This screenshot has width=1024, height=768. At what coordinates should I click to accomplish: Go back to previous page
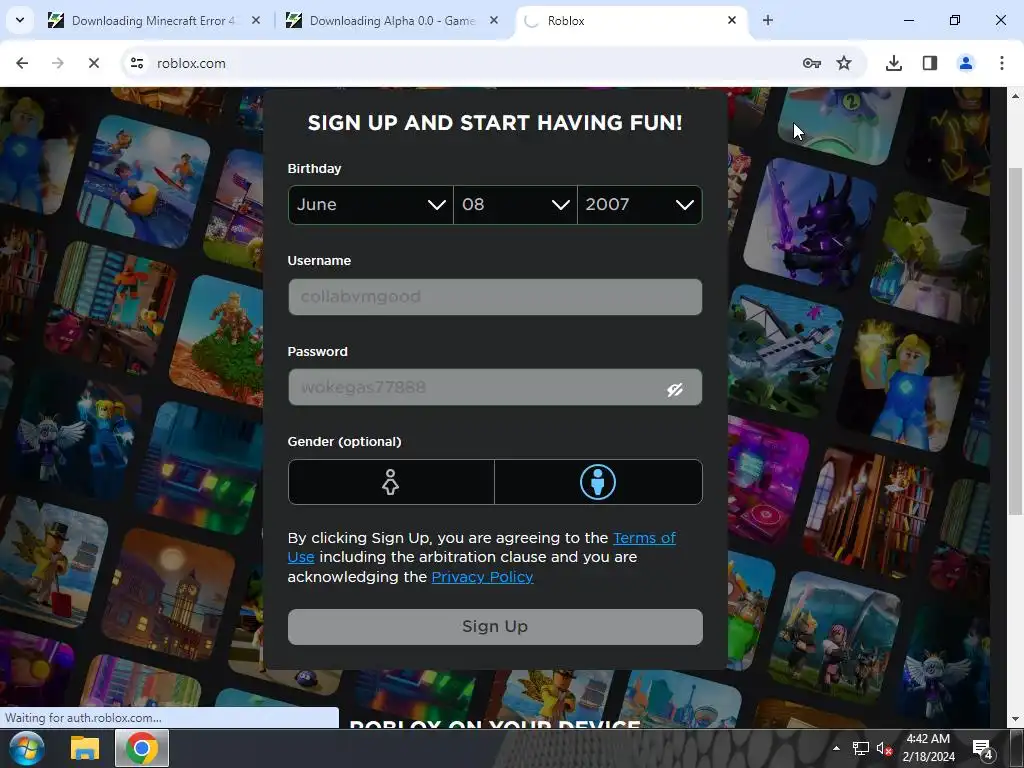pos(22,63)
